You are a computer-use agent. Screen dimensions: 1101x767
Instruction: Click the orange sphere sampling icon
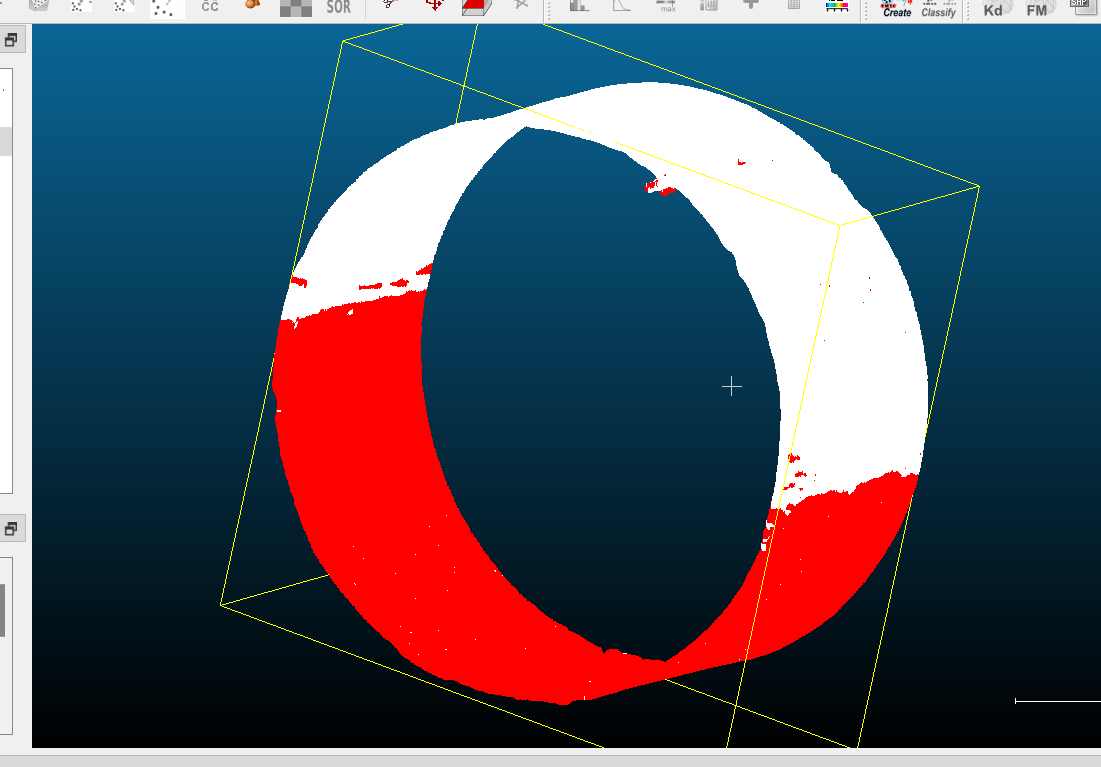pos(252,7)
